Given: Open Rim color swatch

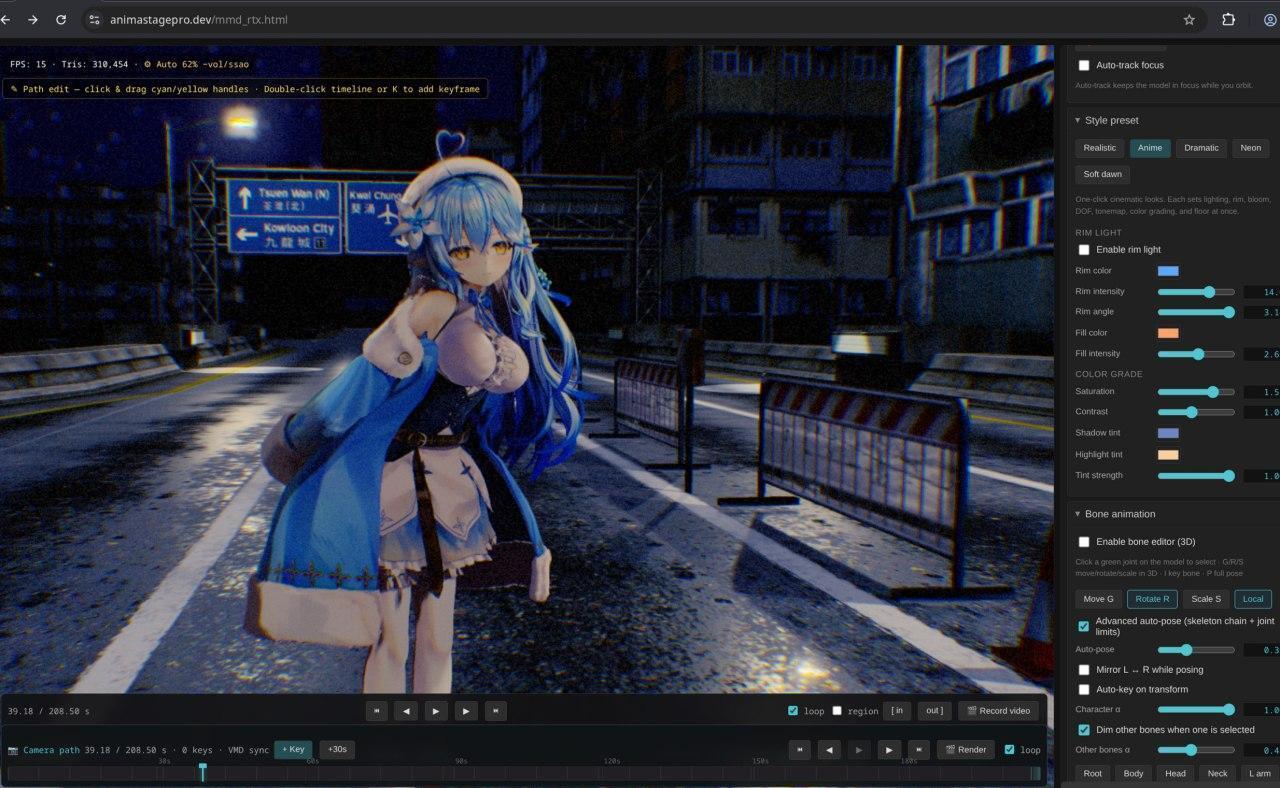Looking at the screenshot, I should coord(1168,271).
